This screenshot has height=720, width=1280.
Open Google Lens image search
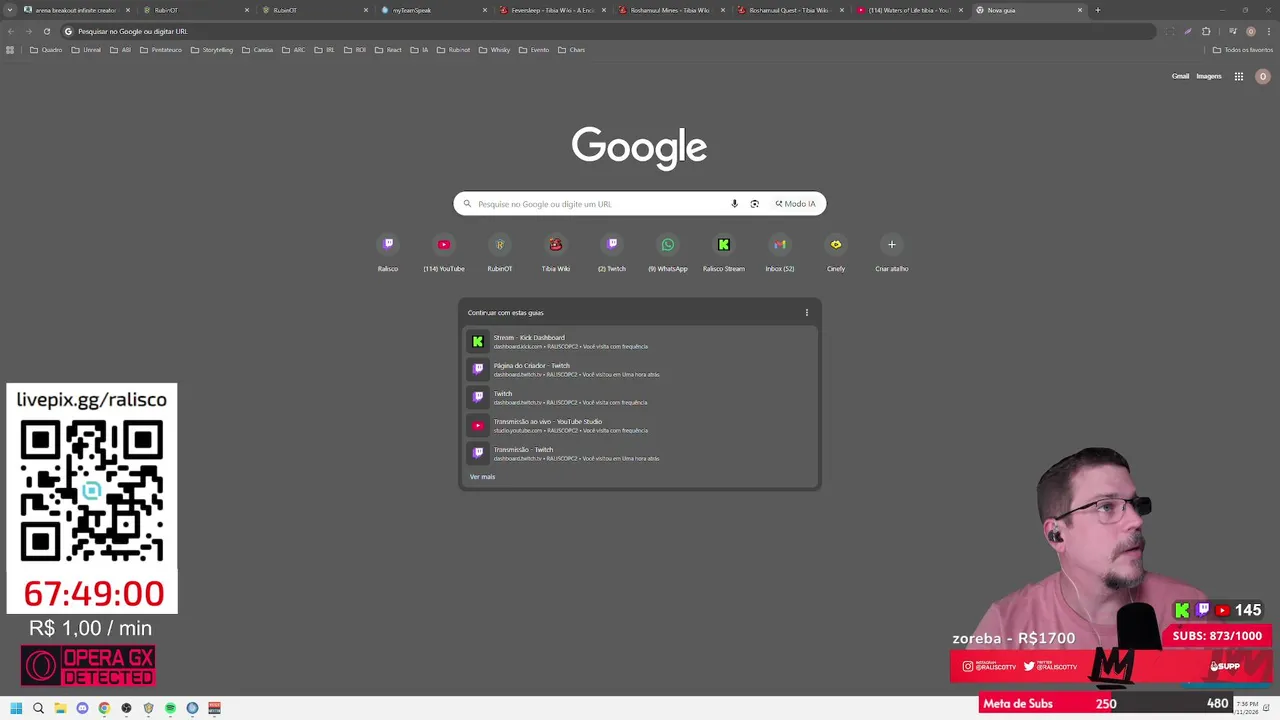click(x=754, y=204)
